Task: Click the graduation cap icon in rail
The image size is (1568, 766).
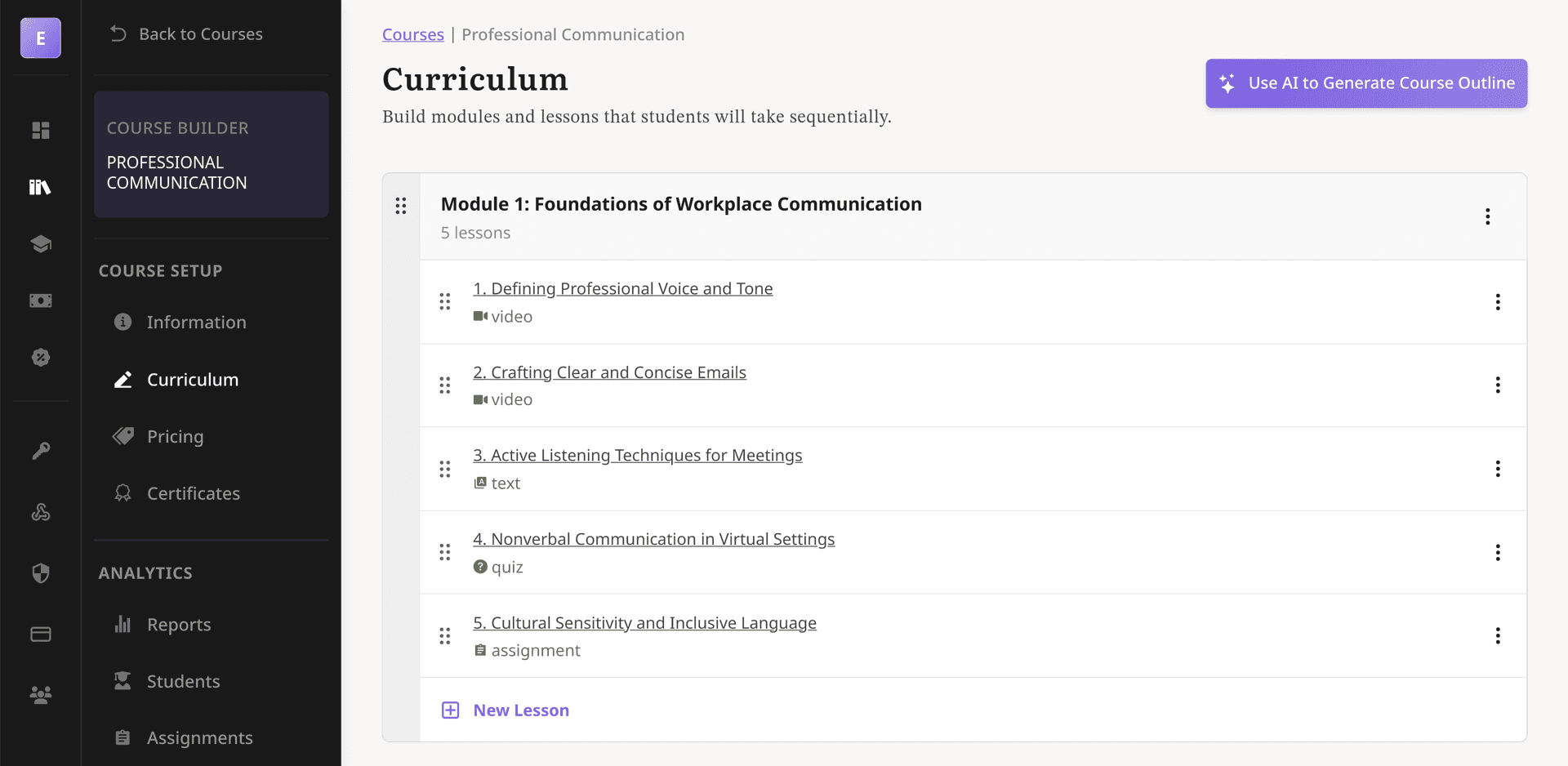Action: [41, 244]
